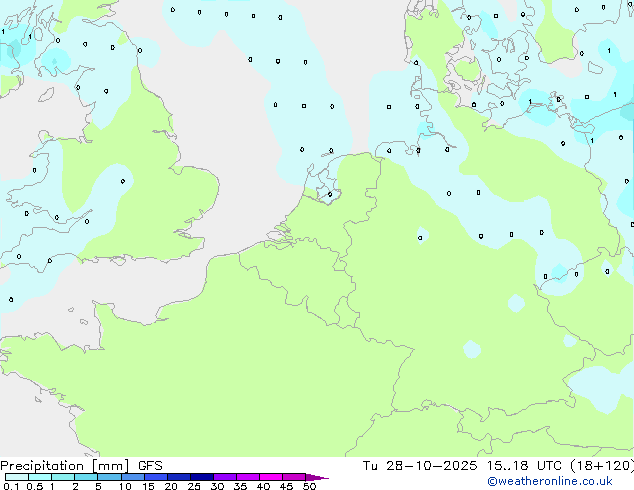Click the 45 mm legend color swatch
This screenshot has height=490, width=634.
pos(294,477)
